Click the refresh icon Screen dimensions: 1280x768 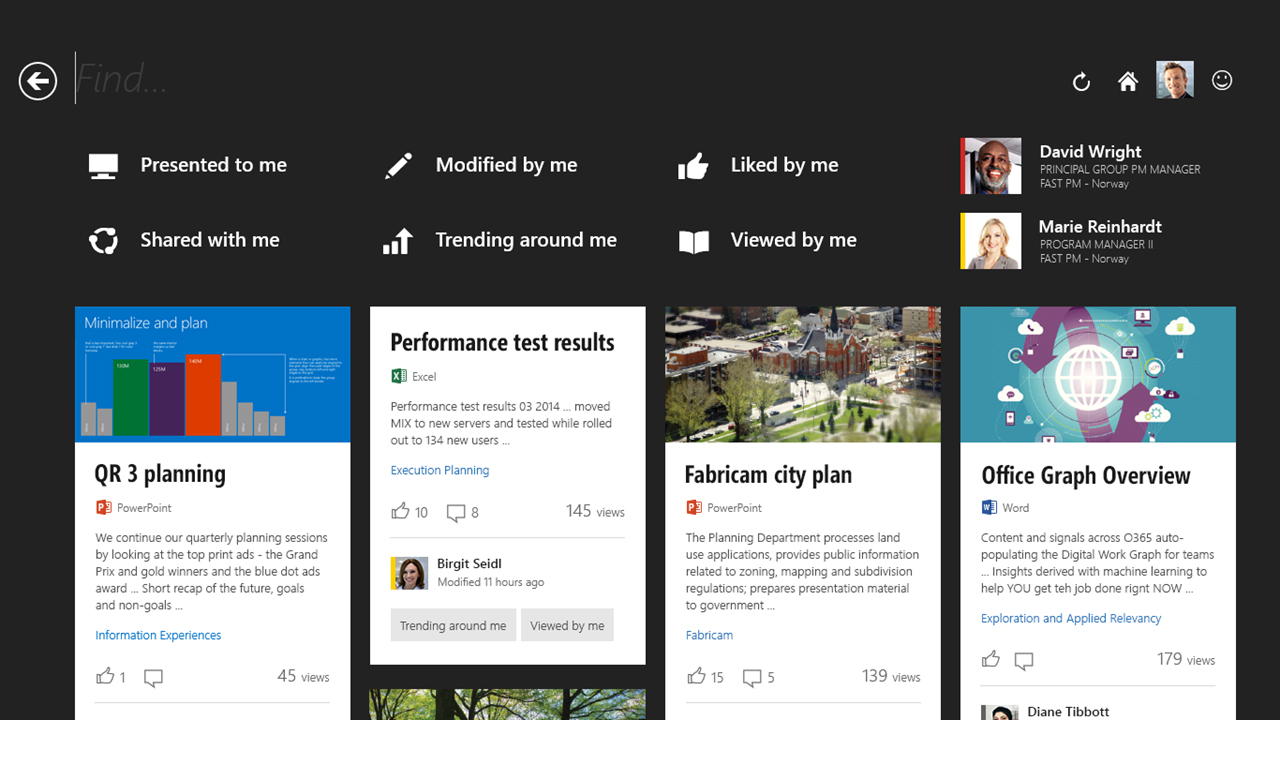click(1081, 82)
